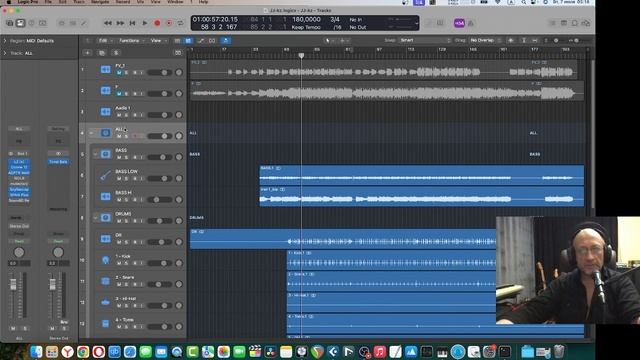Click the tempo value 180,0000
This screenshot has height=360, width=640.
[x=306, y=20]
